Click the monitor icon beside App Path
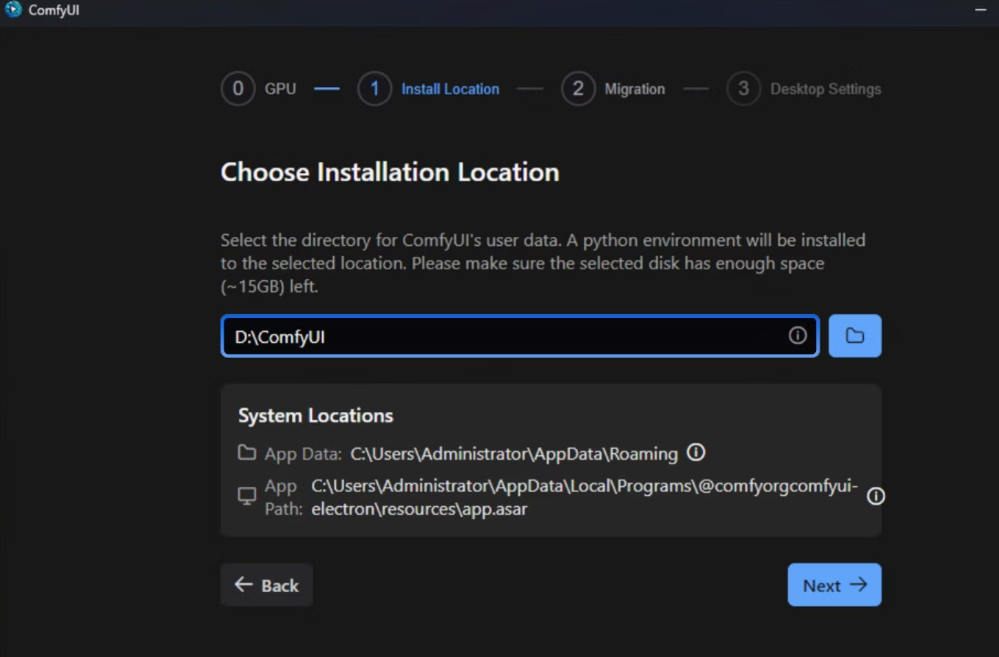Screen dimensions: 999x657 247,496
